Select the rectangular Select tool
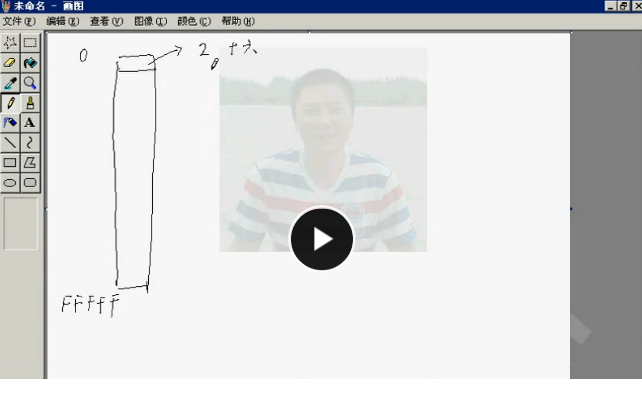The image size is (642, 402). (30, 43)
